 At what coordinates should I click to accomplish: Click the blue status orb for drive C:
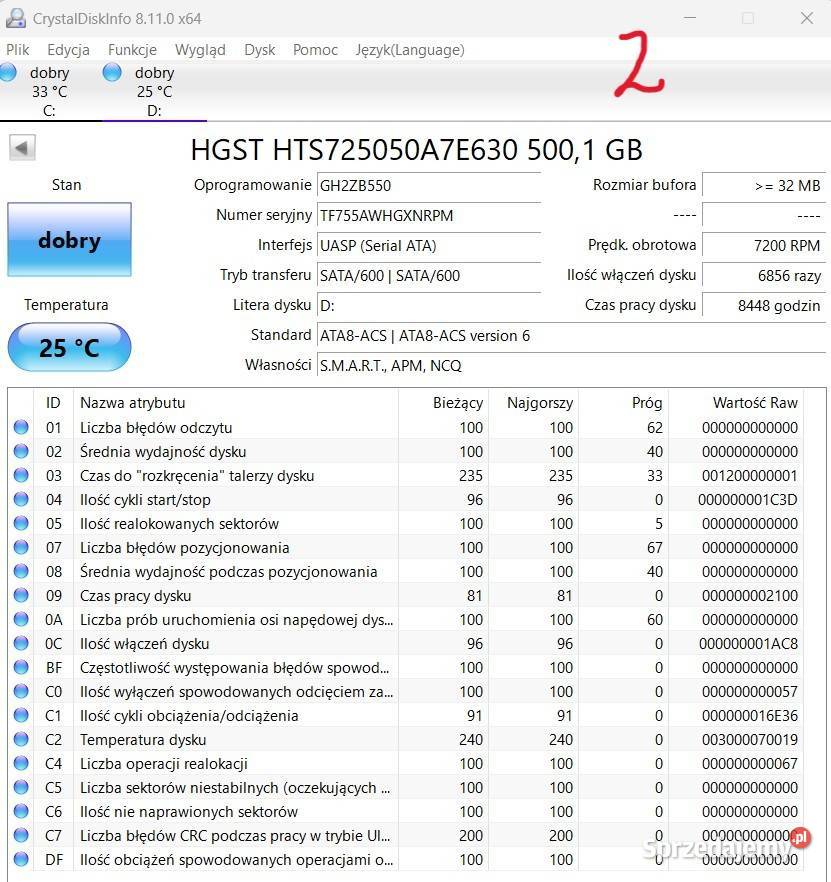click(8, 73)
